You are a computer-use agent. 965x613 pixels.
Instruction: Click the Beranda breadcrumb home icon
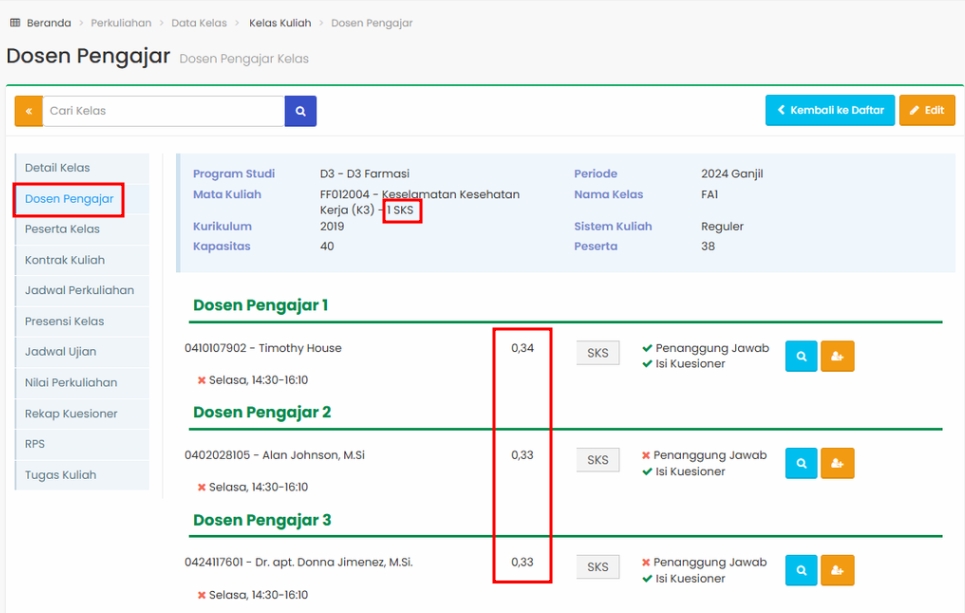[x=15, y=23]
